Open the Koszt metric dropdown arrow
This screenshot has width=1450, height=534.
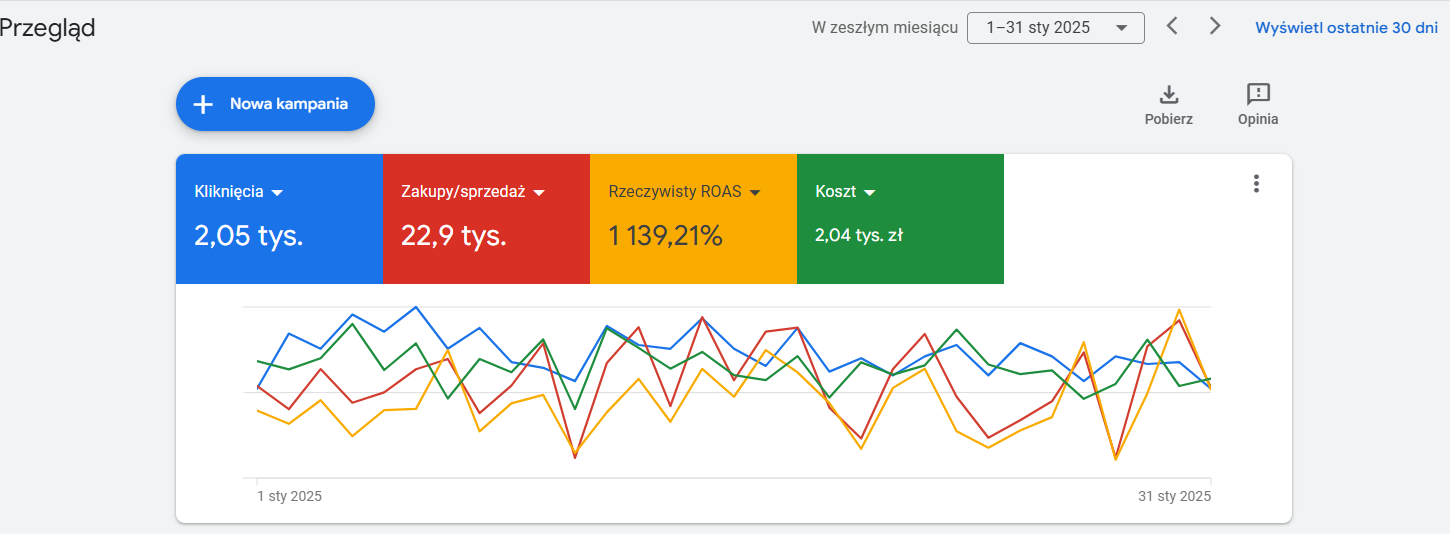coord(869,192)
